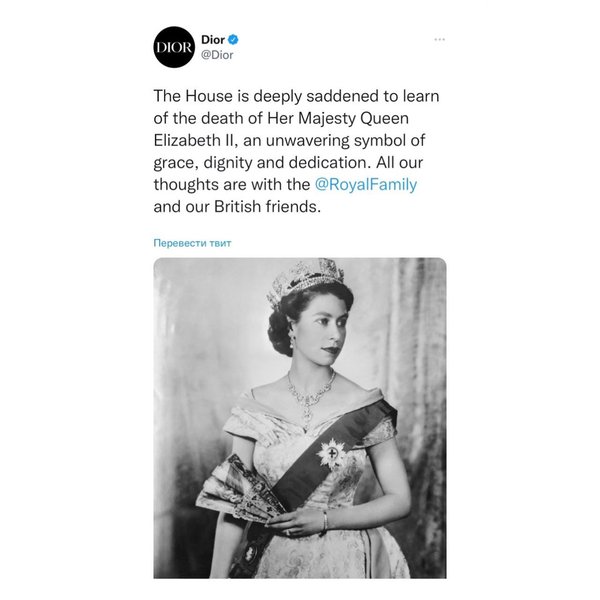The width and height of the screenshot is (600, 600).
Task: Click the blue verified badge
Action: (x=234, y=38)
